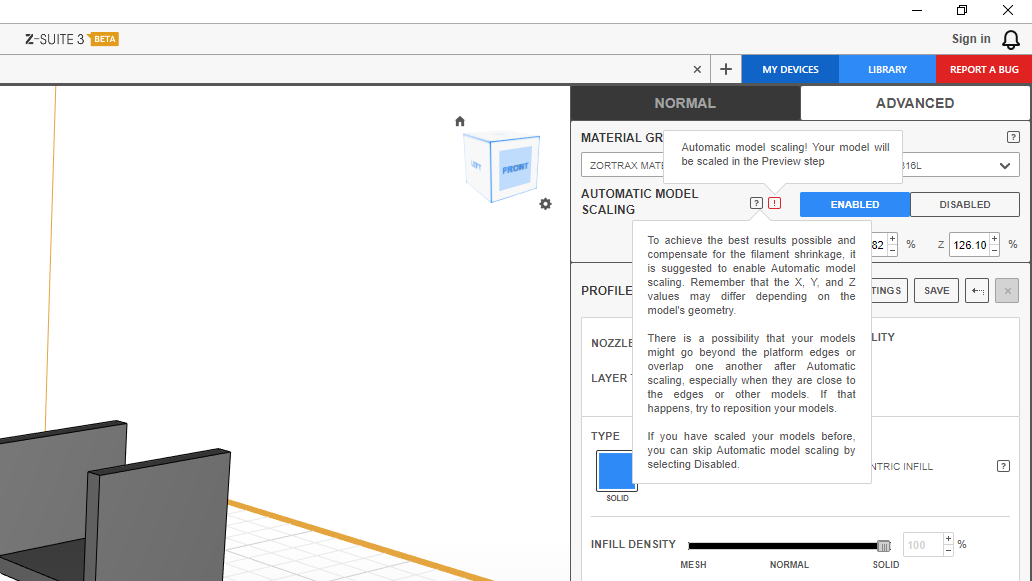Open the help icon beside Automatic Model Scaling

pos(756,203)
